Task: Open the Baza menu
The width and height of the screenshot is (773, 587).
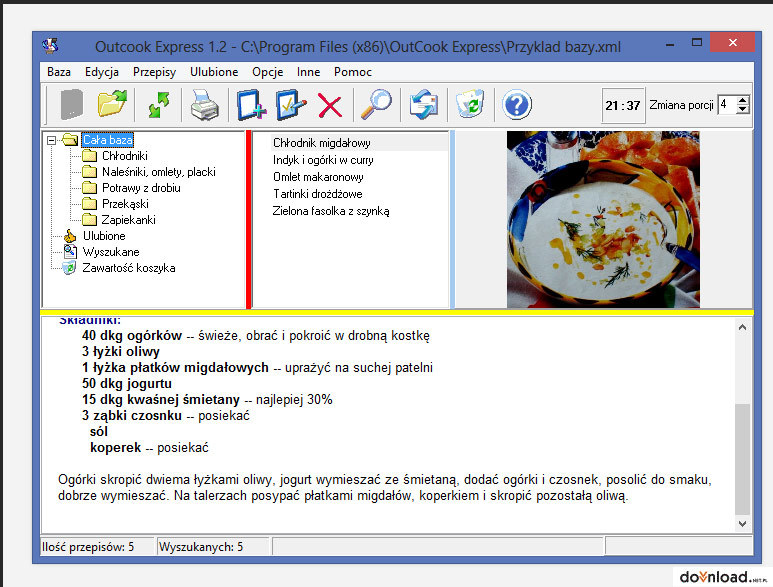Action: click(59, 72)
